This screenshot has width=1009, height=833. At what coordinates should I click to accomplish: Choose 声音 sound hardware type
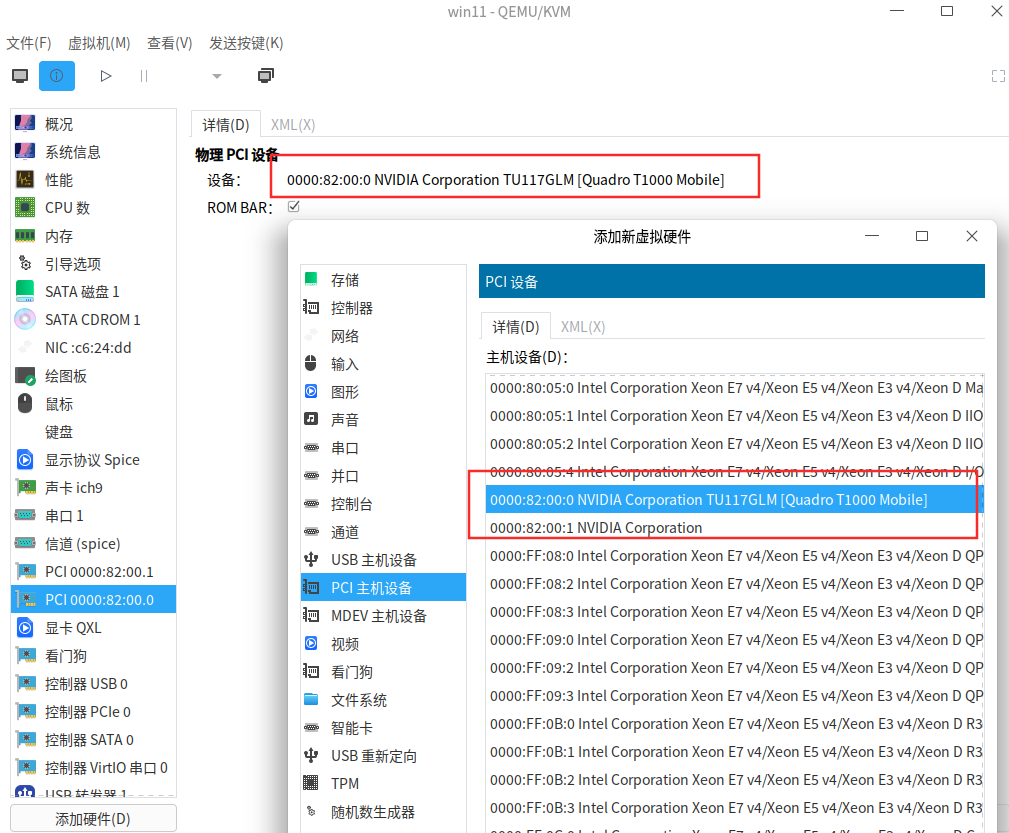[x=384, y=420]
